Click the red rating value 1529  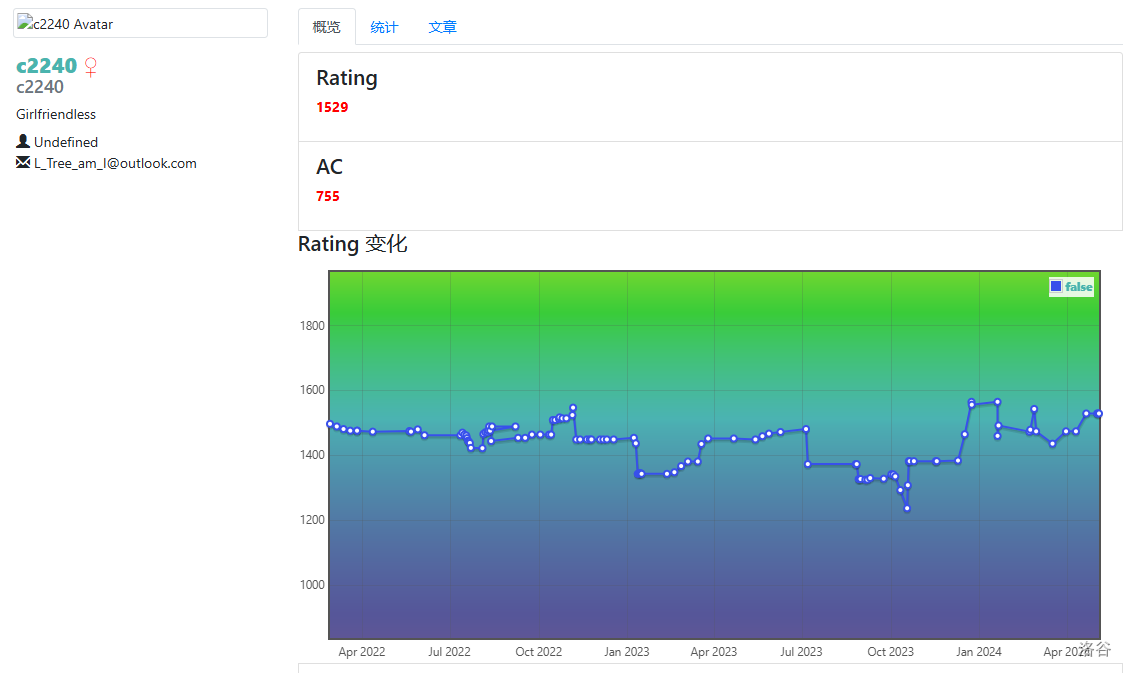[x=332, y=107]
